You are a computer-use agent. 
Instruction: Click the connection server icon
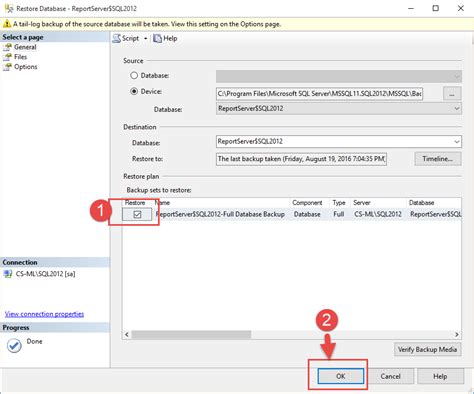(7, 274)
